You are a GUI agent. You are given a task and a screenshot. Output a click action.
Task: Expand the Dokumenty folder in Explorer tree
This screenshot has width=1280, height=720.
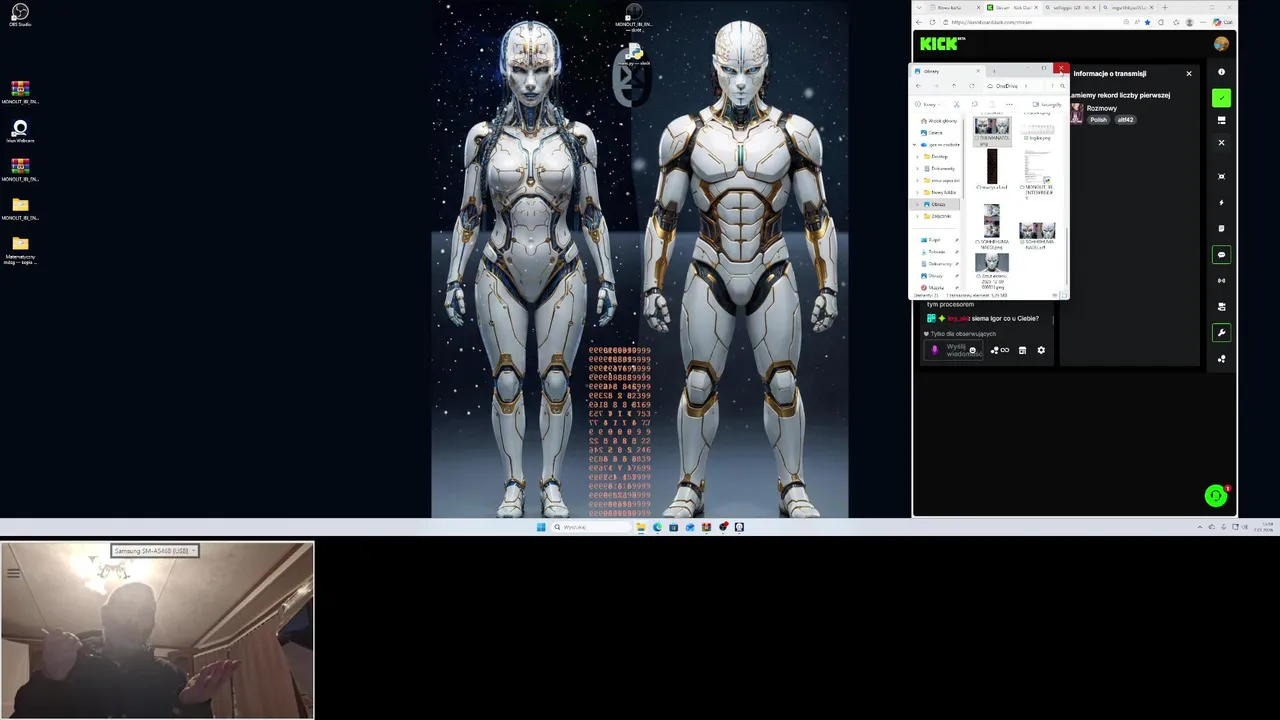click(918, 168)
